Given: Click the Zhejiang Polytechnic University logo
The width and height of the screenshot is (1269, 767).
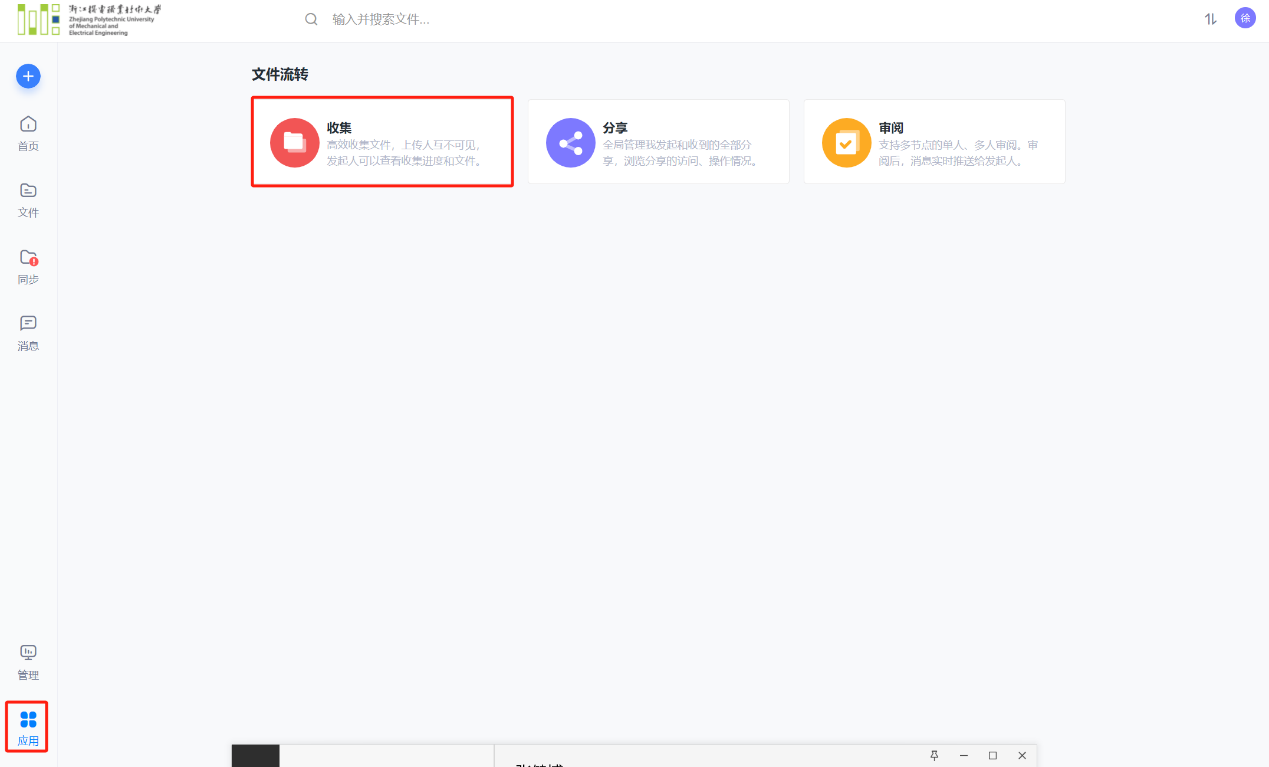Looking at the screenshot, I should click(88, 20).
